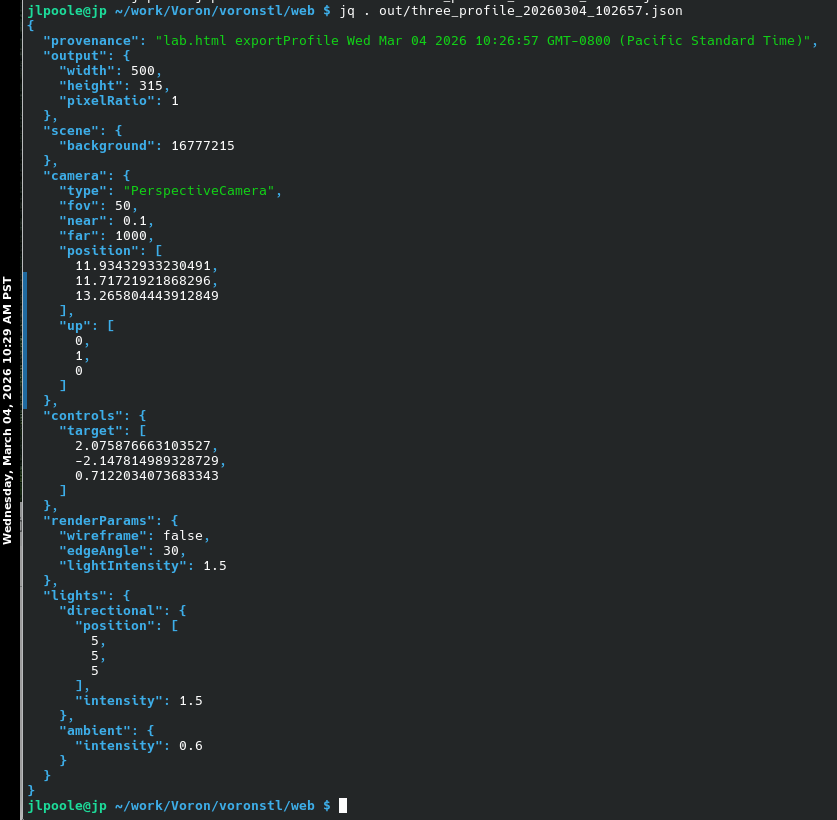This screenshot has width=837, height=820.
Task: Click the background value 16777215
Action: (x=203, y=145)
